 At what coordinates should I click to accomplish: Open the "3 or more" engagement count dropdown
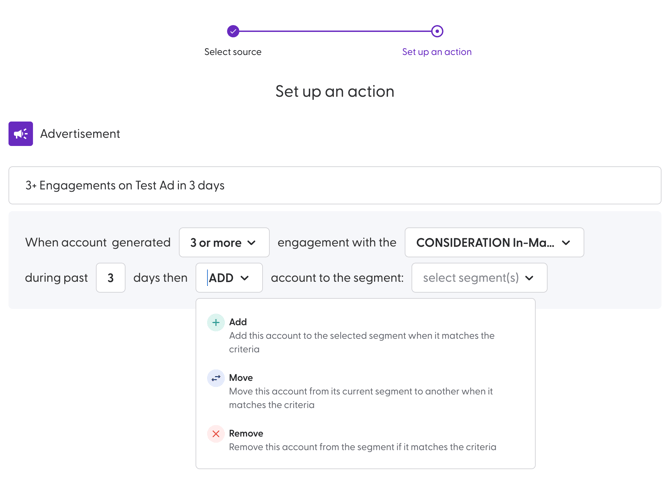224,243
